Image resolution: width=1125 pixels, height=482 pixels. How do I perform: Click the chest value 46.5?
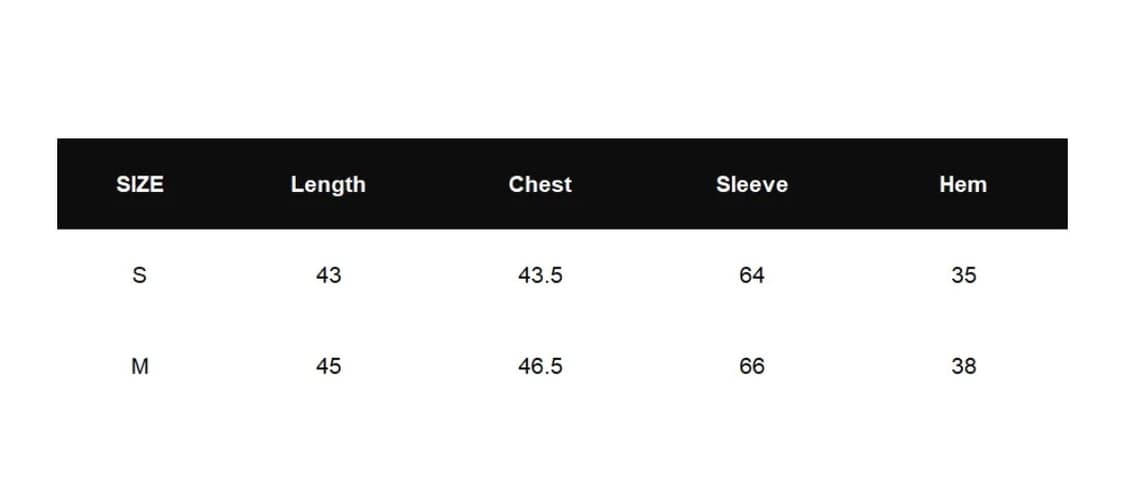point(540,366)
